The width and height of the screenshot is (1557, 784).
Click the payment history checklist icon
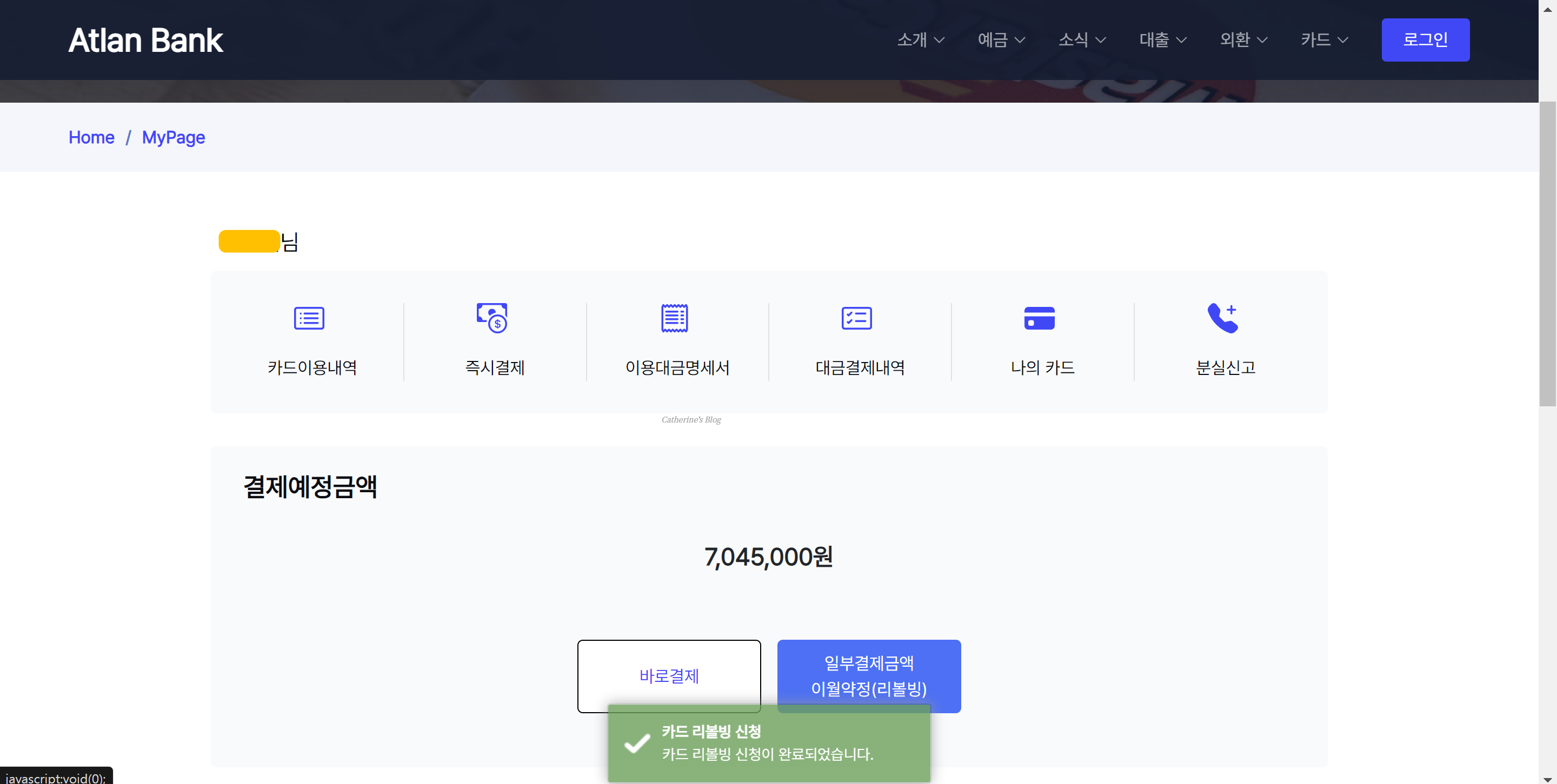(x=856, y=318)
